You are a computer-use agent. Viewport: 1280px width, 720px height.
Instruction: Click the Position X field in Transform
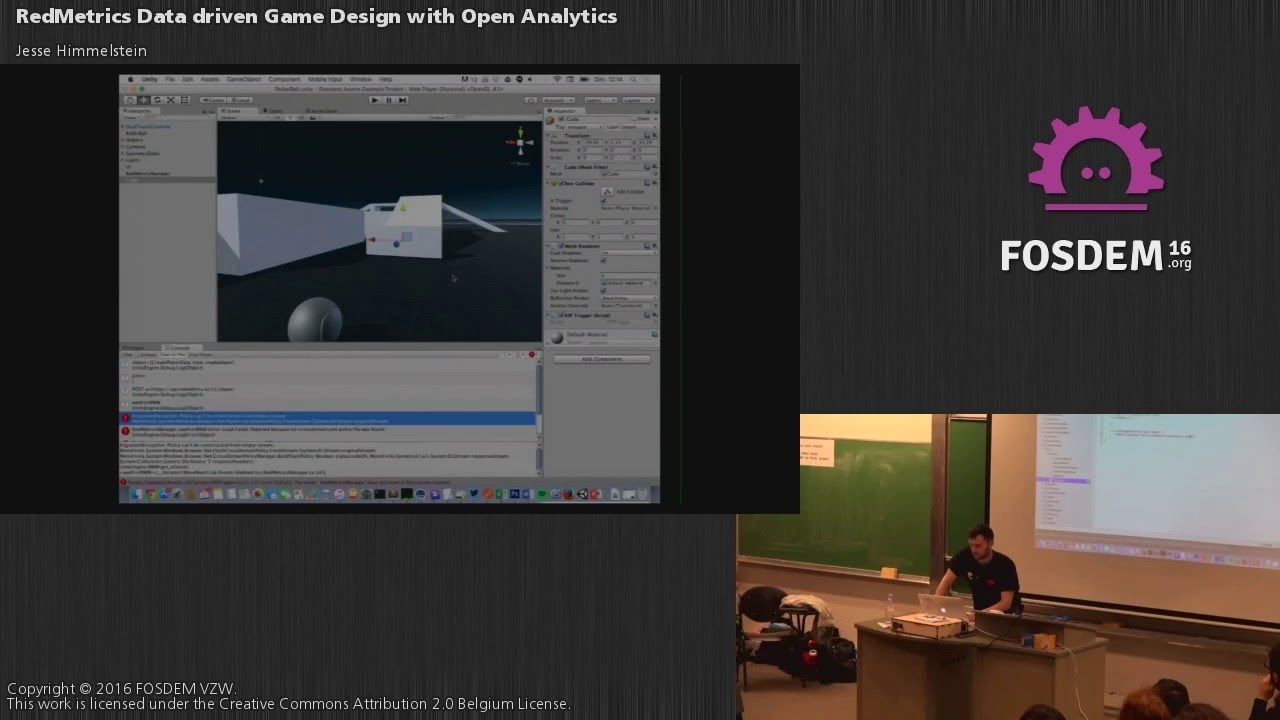click(593, 143)
